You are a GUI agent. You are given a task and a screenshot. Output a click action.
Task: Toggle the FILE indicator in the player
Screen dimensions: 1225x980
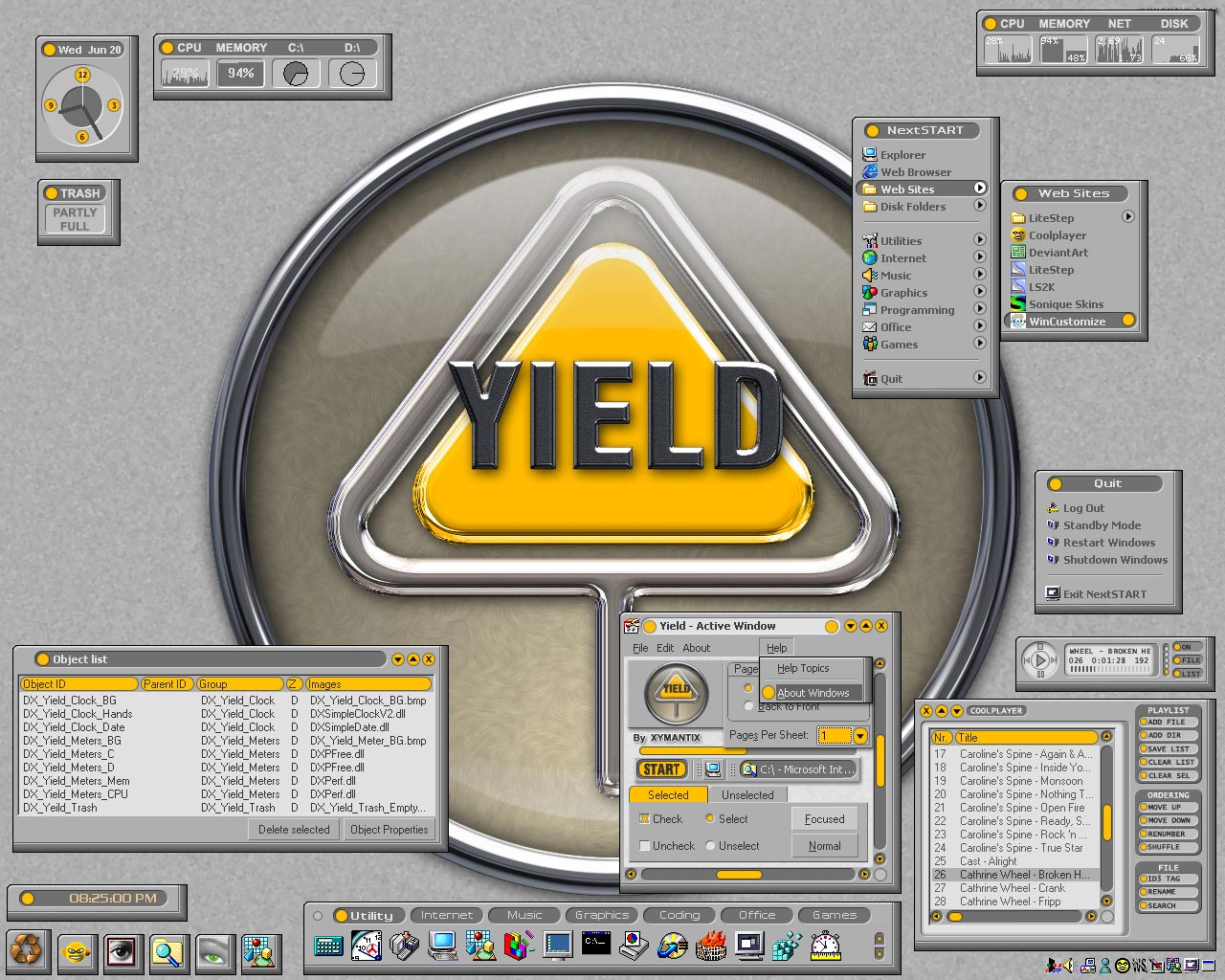[x=1187, y=660]
